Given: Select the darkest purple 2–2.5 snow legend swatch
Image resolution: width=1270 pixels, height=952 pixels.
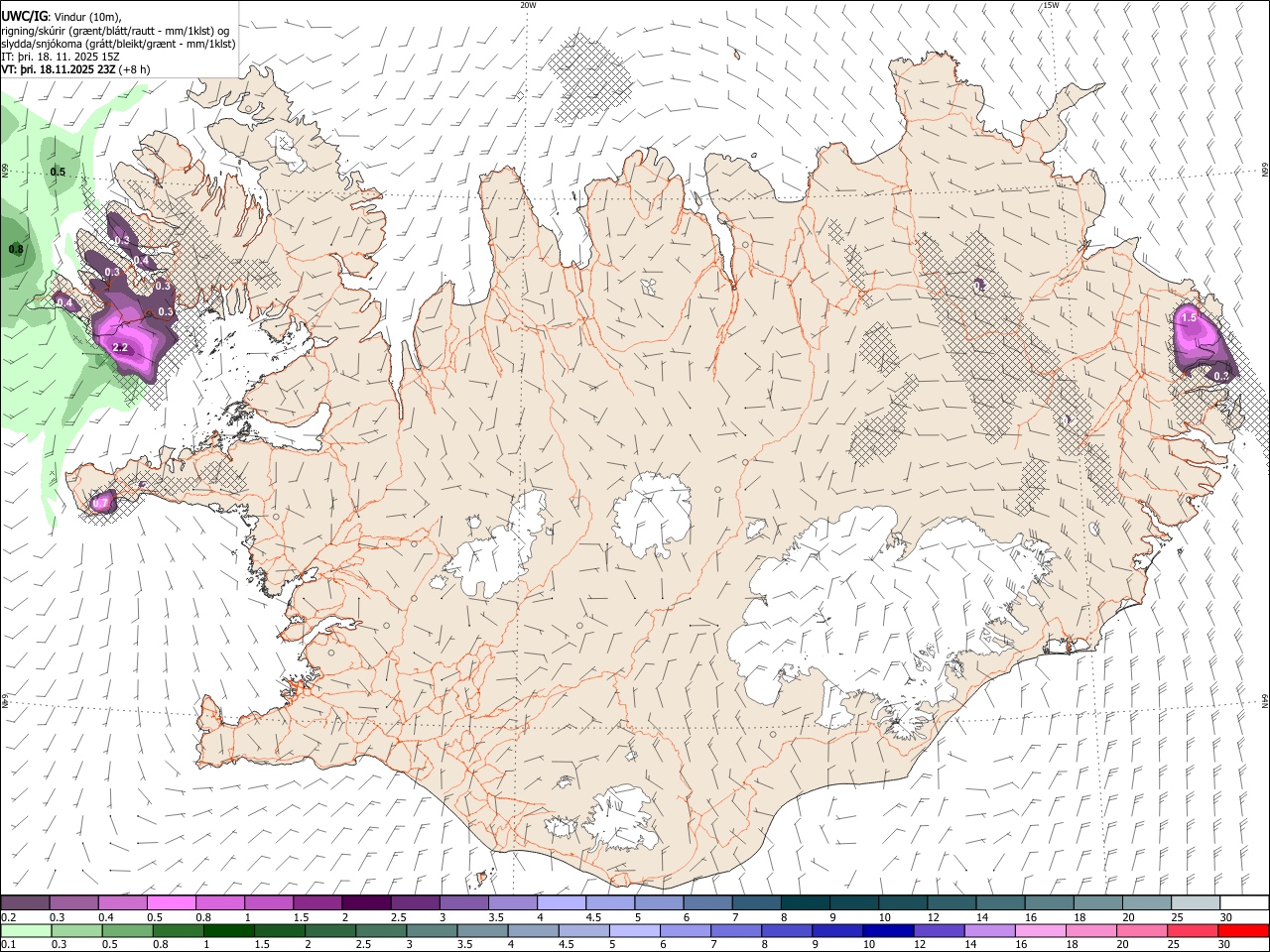Looking at the screenshot, I should point(366,903).
